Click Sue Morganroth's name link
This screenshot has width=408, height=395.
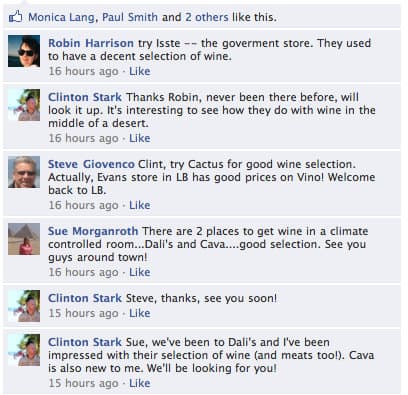93,231
